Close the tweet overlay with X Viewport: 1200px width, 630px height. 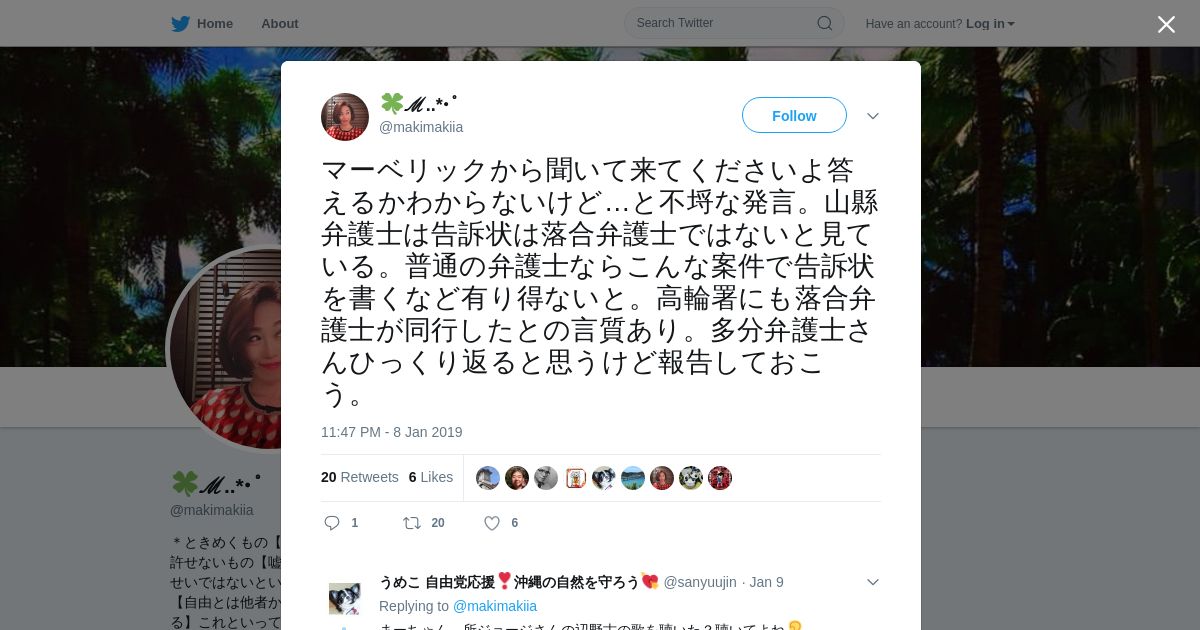(x=1166, y=24)
